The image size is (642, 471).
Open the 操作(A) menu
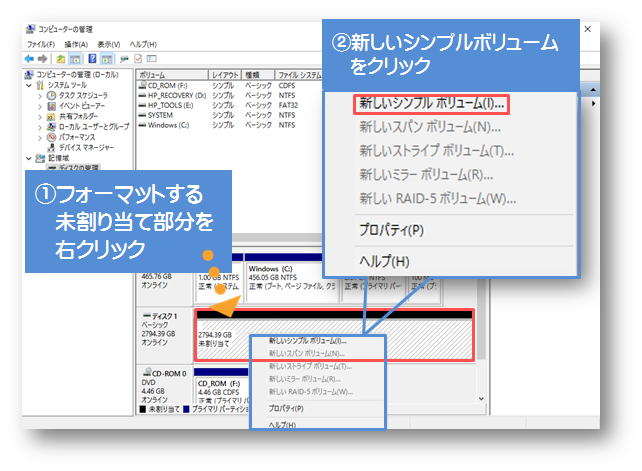tap(76, 44)
